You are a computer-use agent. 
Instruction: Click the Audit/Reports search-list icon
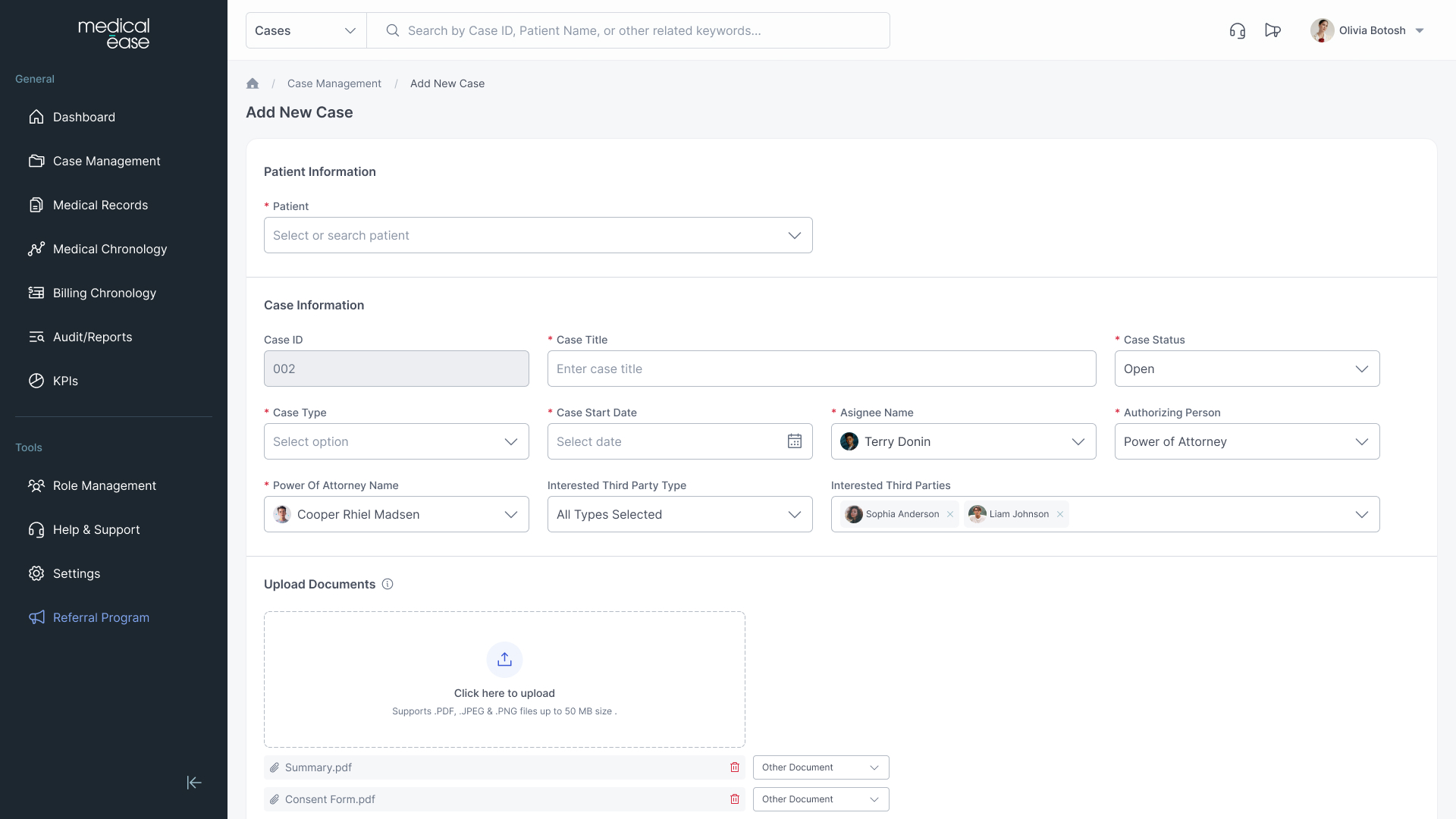click(x=36, y=337)
